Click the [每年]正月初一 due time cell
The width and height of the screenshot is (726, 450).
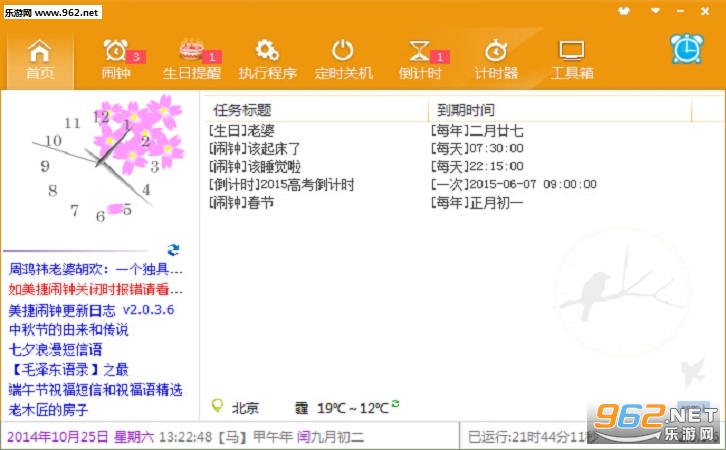[x=477, y=202]
